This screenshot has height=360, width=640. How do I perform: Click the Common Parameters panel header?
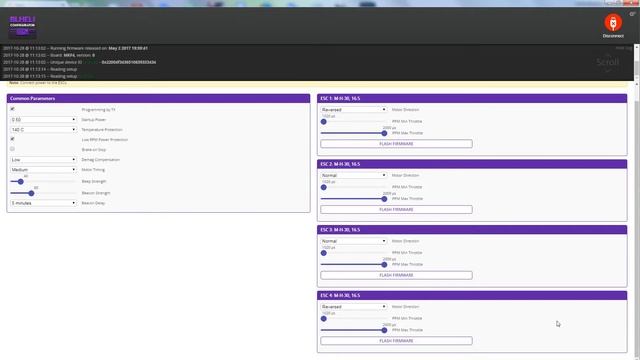click(158, 98)
